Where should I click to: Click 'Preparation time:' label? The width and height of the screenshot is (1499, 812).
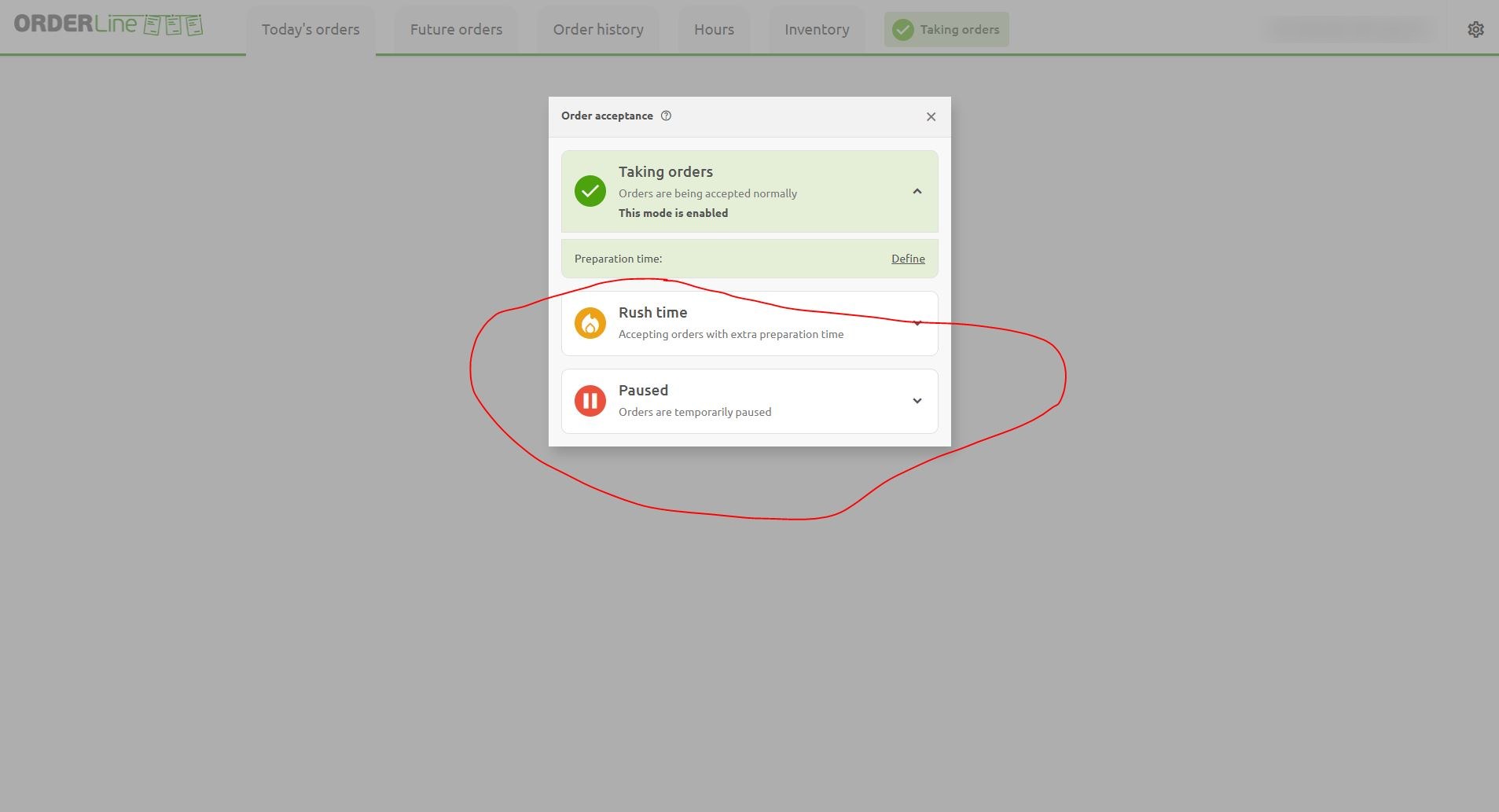coord(618,259)
